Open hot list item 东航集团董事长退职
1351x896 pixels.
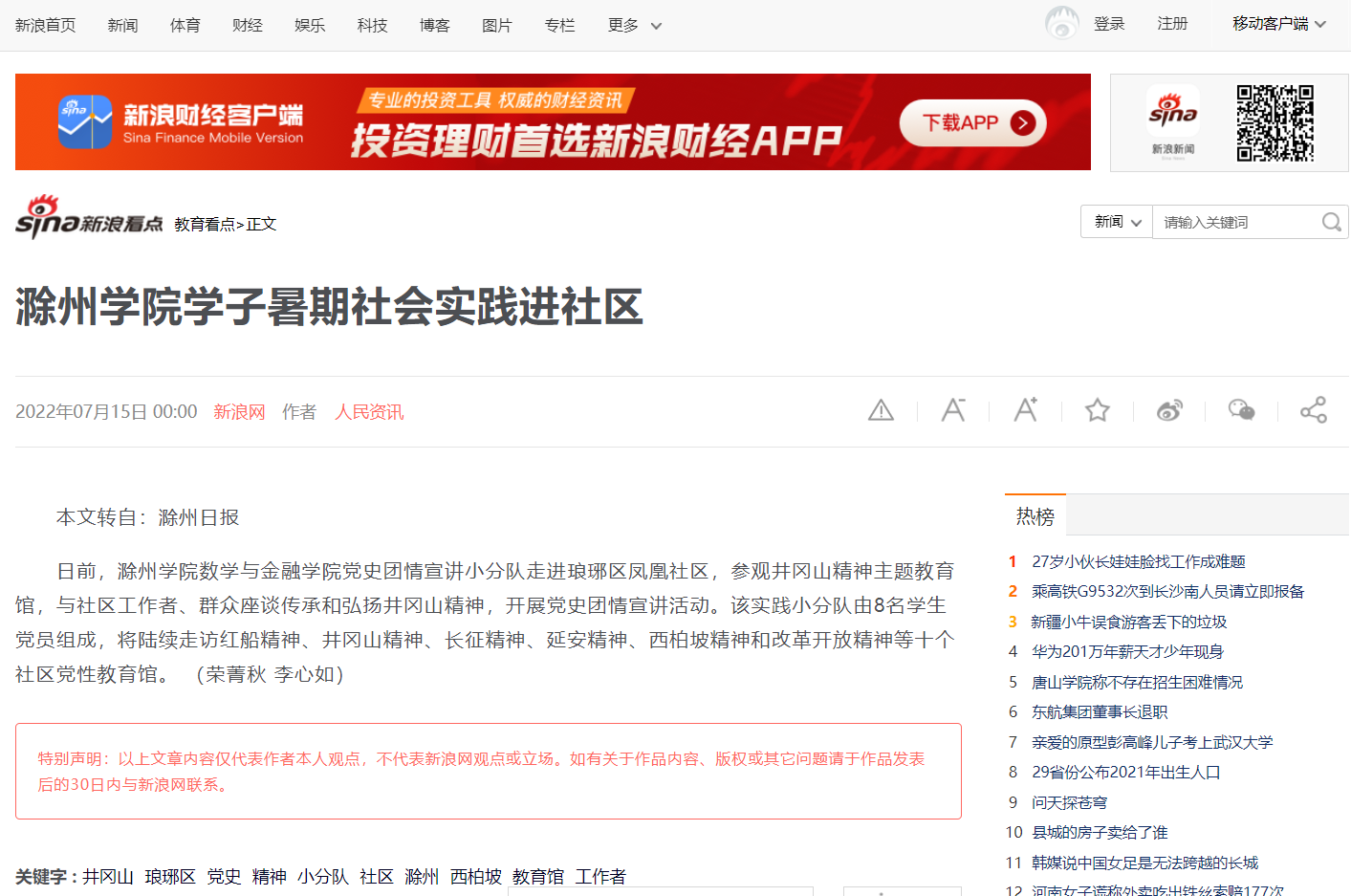pyautogui.click(x=1100, y=712)
